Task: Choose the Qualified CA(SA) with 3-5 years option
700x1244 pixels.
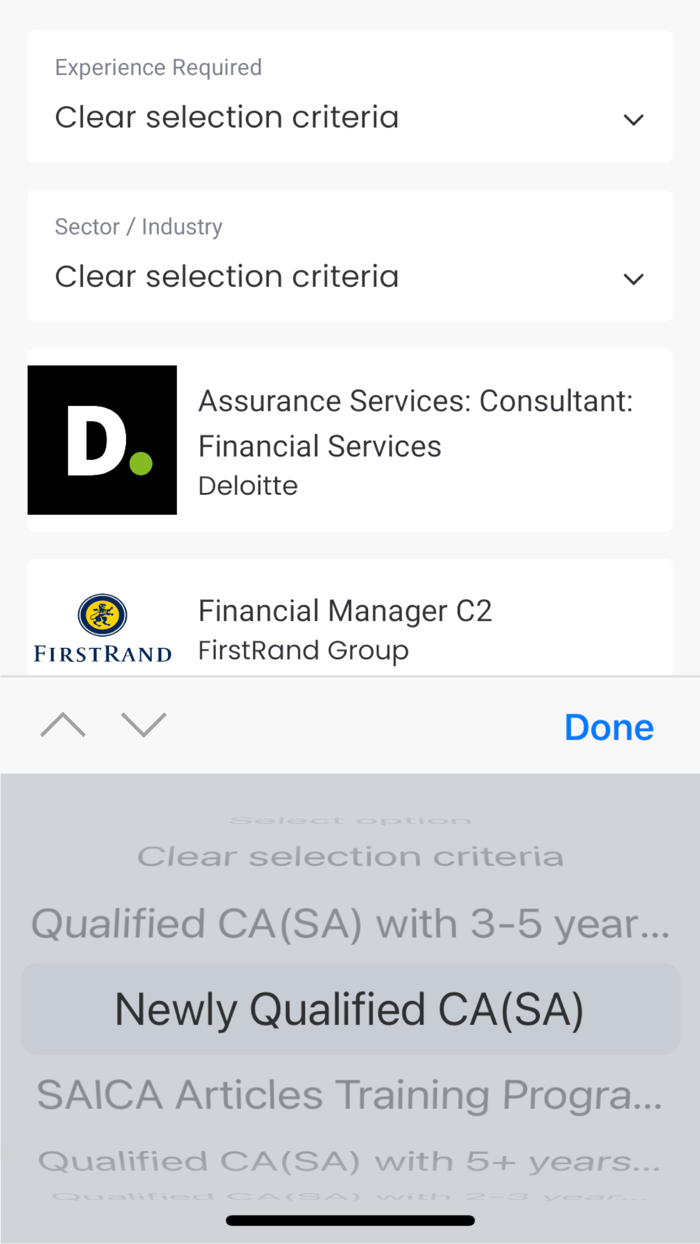Action: pyautogui.click(x=349, y=924)
